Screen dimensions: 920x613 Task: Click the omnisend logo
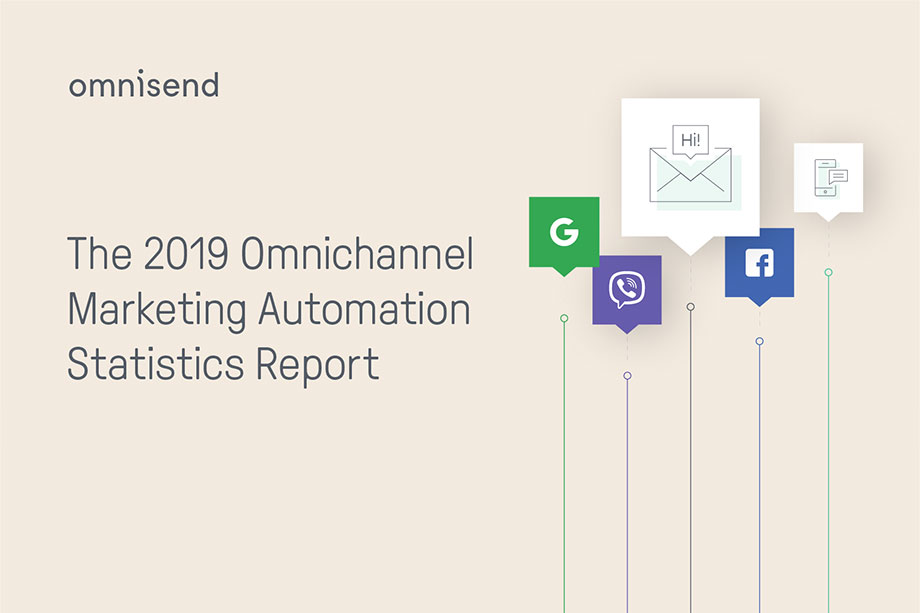click(144, 83)
